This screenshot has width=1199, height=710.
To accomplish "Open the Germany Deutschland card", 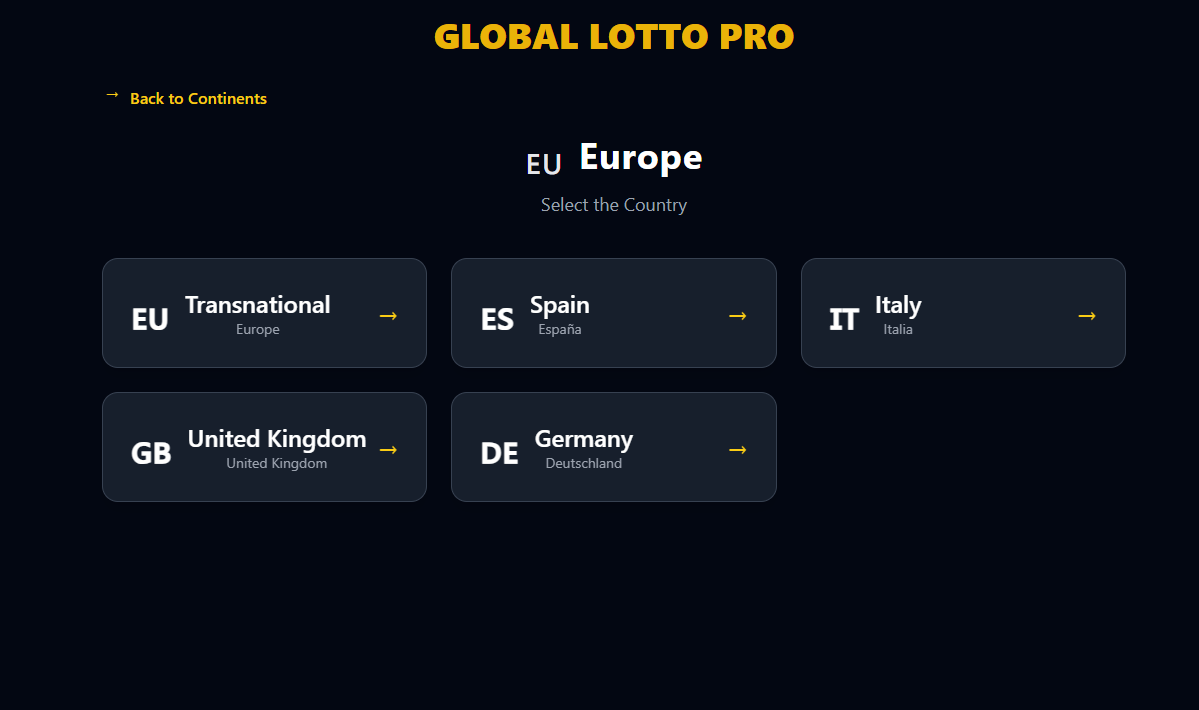I will point(613,446).
